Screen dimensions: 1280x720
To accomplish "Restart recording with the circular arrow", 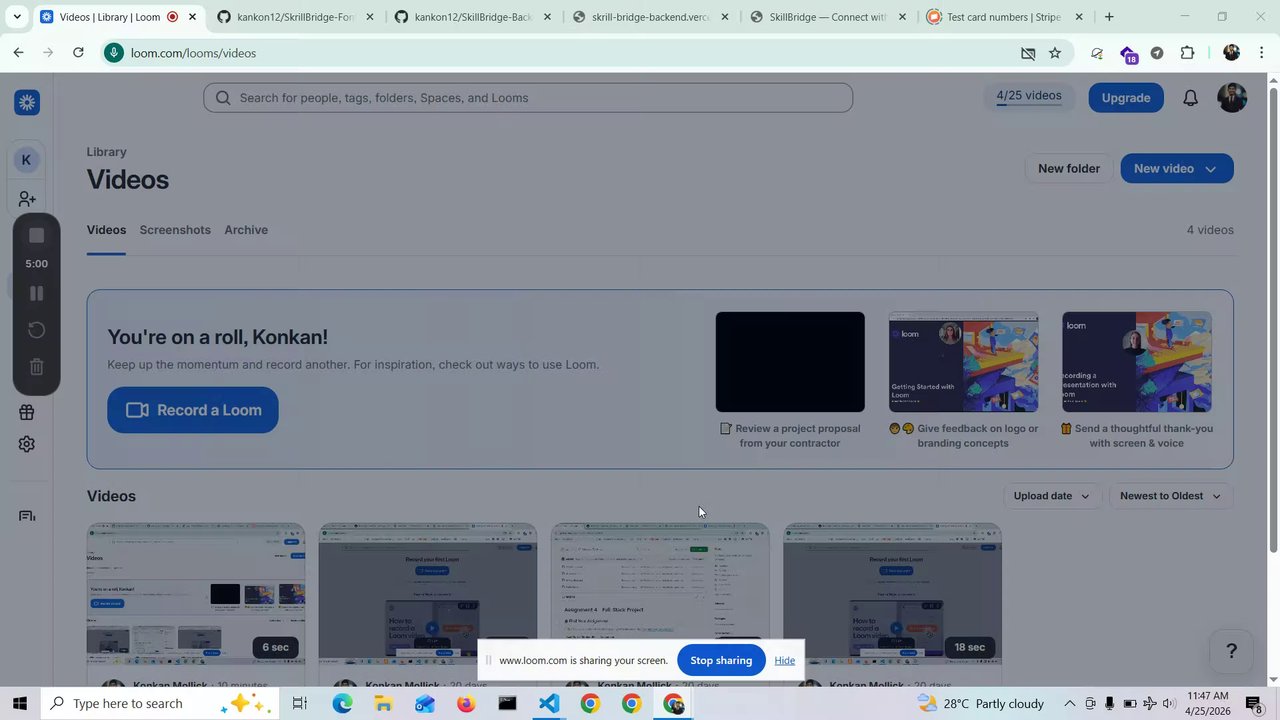I will click(36, 330).
